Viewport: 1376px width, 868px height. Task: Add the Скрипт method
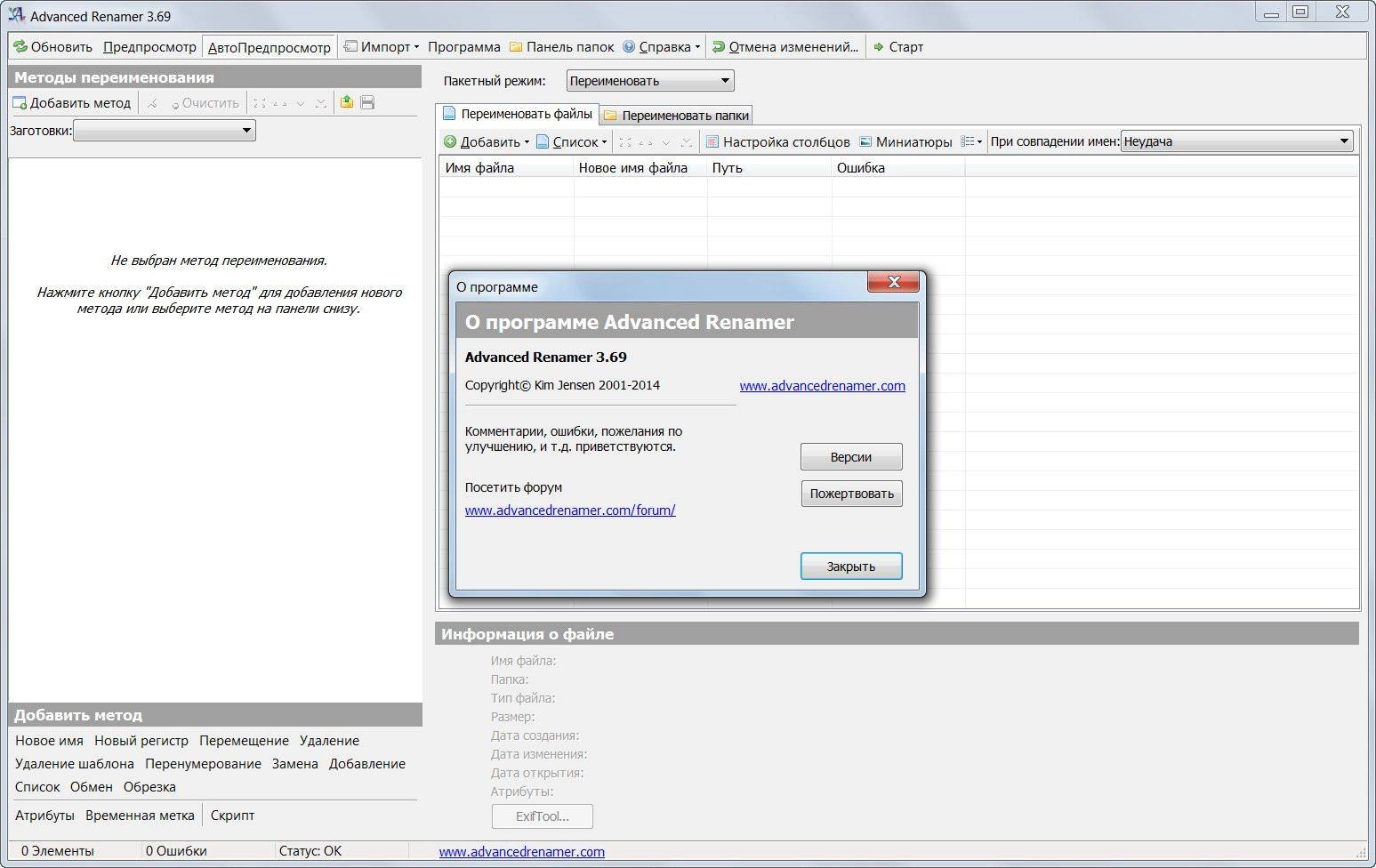[232, 816]
